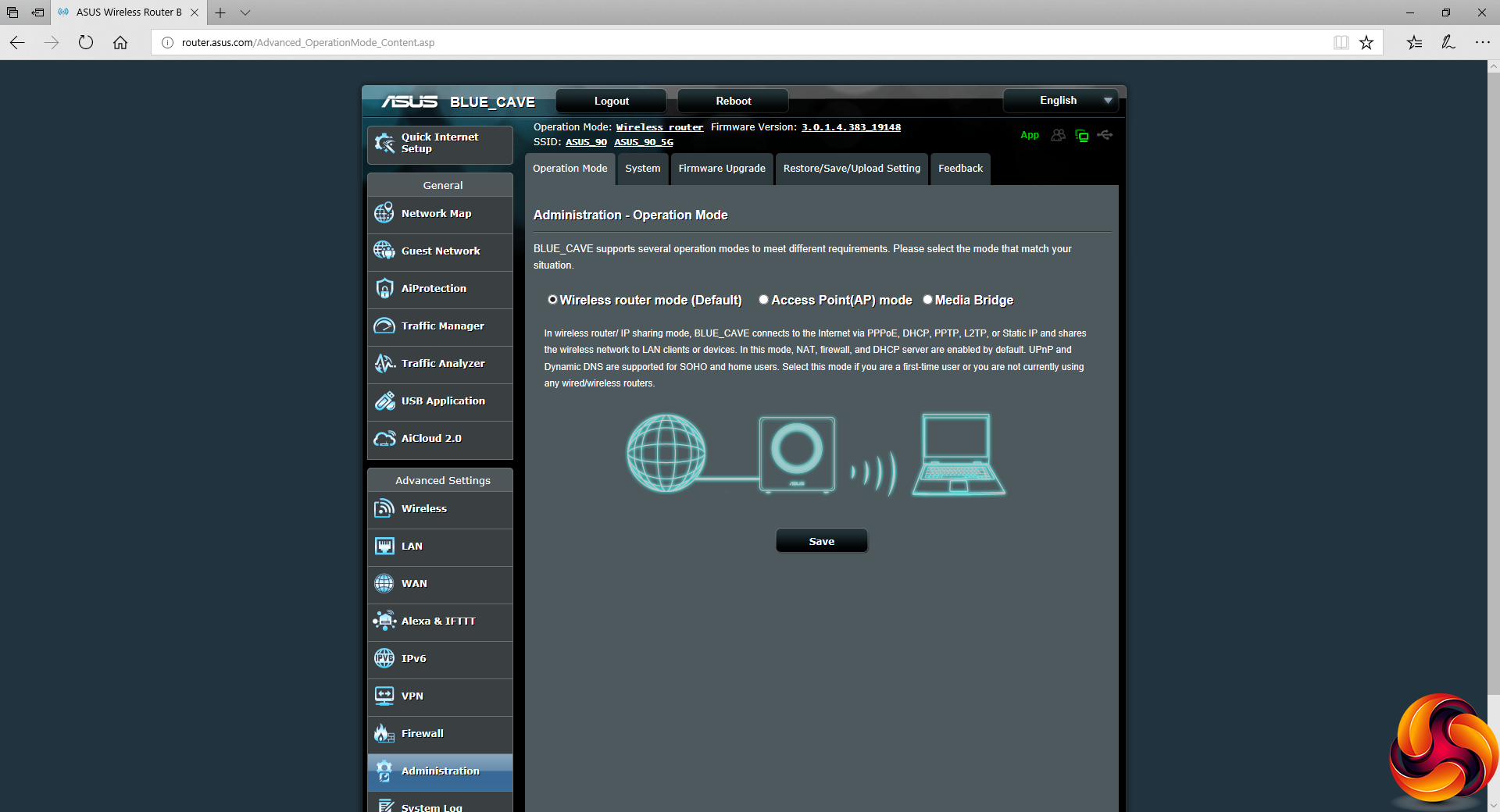
Task: Open the browser settings and more menu
Action: tap(1482, 42)
